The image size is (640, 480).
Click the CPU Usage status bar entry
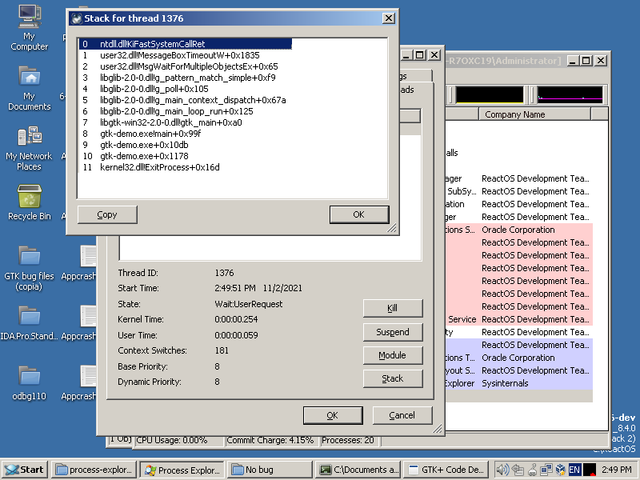(x=179, y=441)
